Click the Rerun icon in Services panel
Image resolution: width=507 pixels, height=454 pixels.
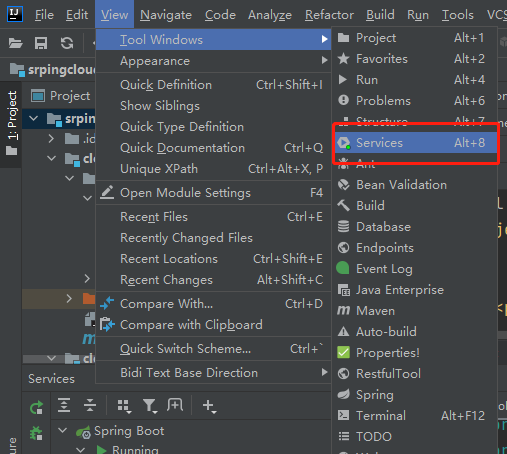point(36,407)
